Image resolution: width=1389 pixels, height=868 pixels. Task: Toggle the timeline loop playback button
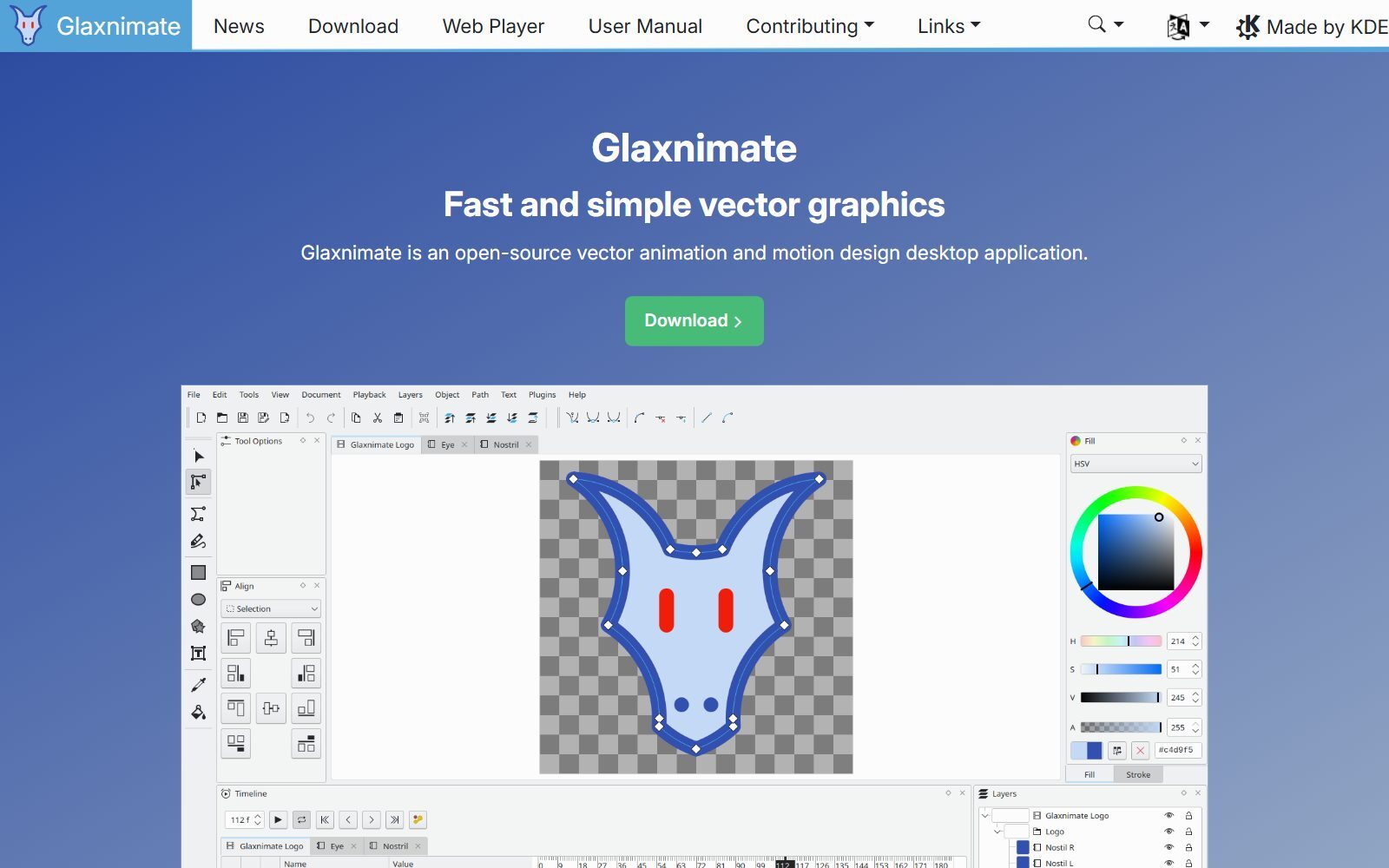(x=301, y=819)
